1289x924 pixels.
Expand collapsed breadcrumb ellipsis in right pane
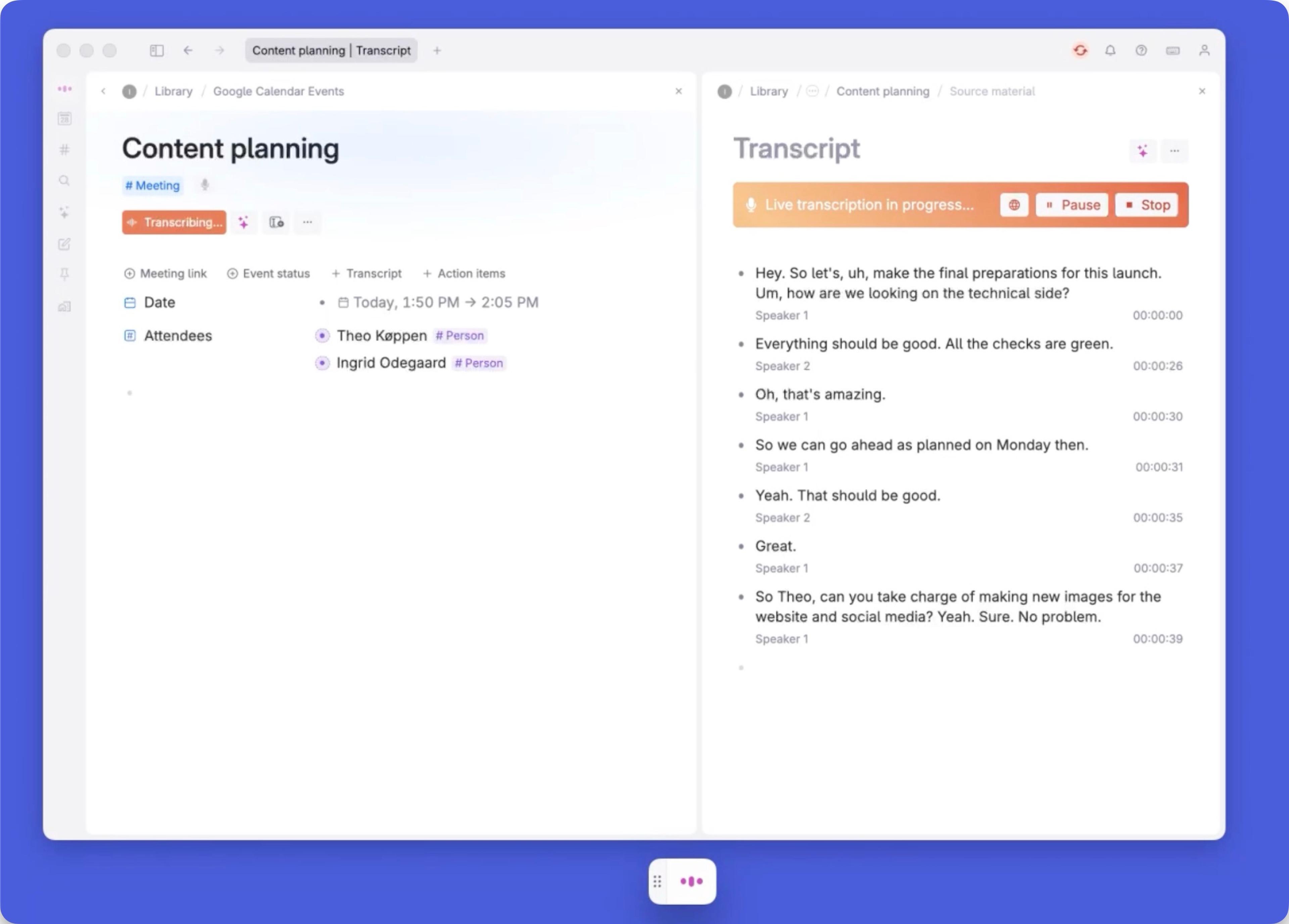point(812,91)
